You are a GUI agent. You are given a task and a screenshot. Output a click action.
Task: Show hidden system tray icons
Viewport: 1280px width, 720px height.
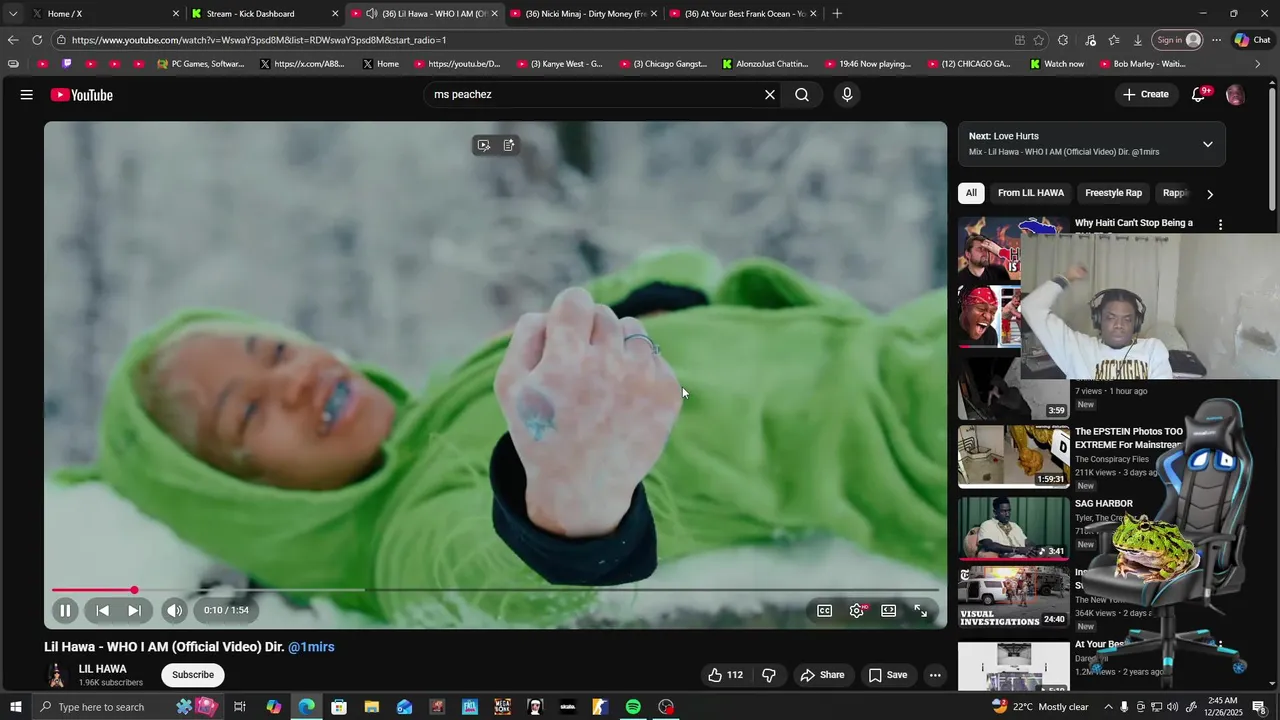(1108, 707)
